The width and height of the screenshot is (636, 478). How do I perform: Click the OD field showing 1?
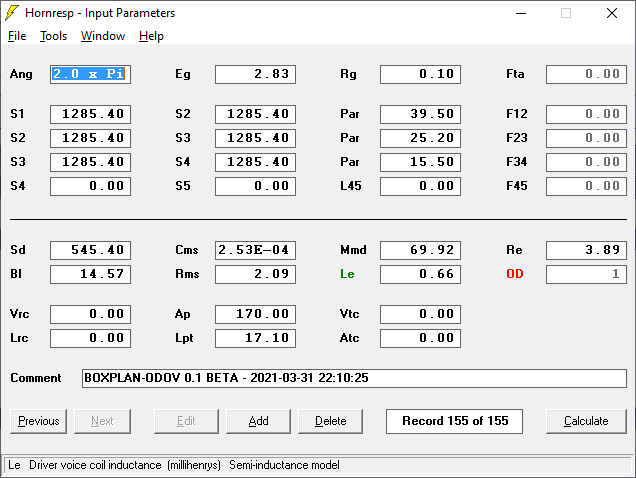pyautogui.click(x=586, y=274)
